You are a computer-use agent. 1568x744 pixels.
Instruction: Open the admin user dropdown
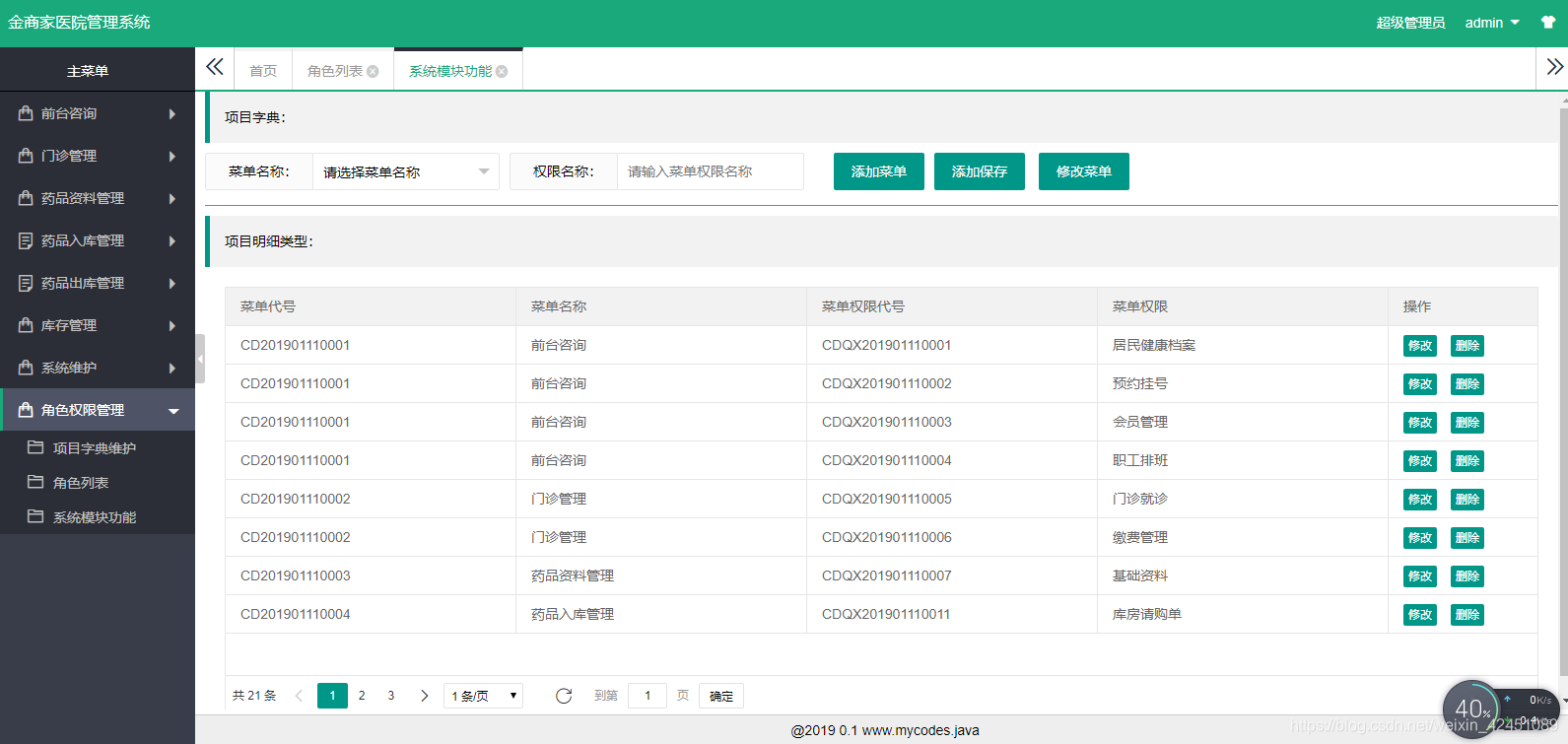[x=1492, y=23]
